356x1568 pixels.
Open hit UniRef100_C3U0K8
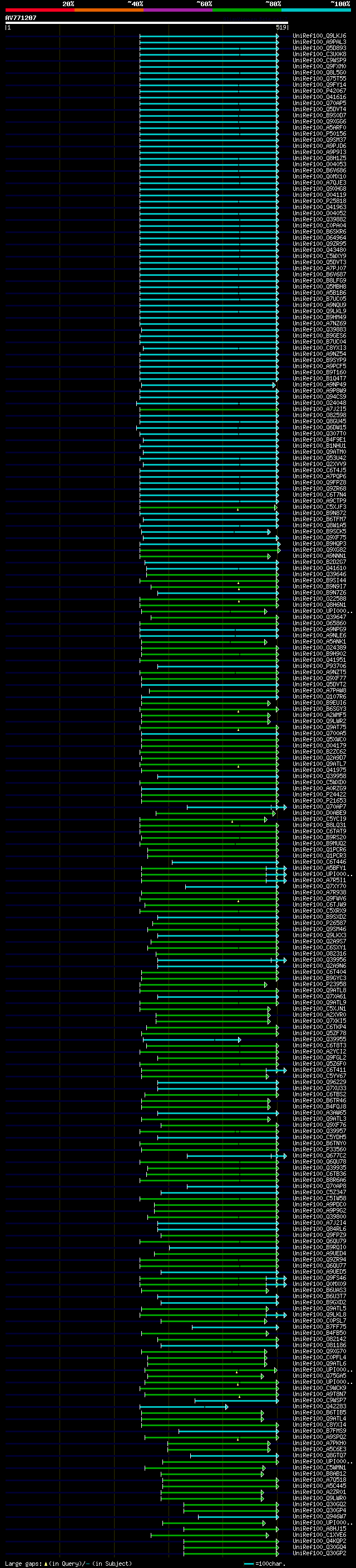click(x=319, y=54)
